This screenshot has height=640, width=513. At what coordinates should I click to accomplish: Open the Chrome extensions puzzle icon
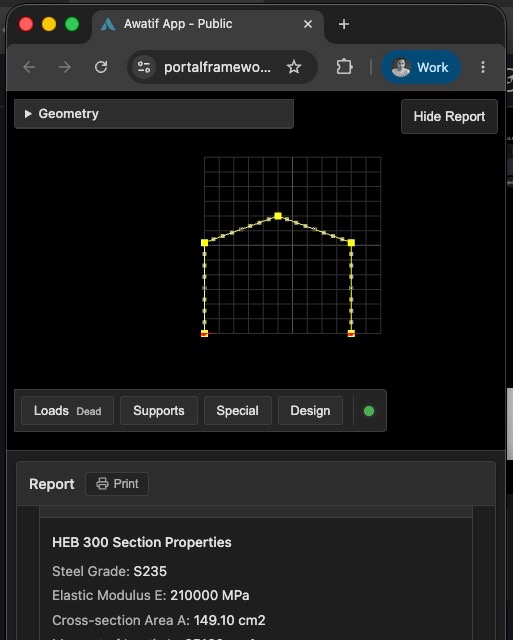pos(344,67)
